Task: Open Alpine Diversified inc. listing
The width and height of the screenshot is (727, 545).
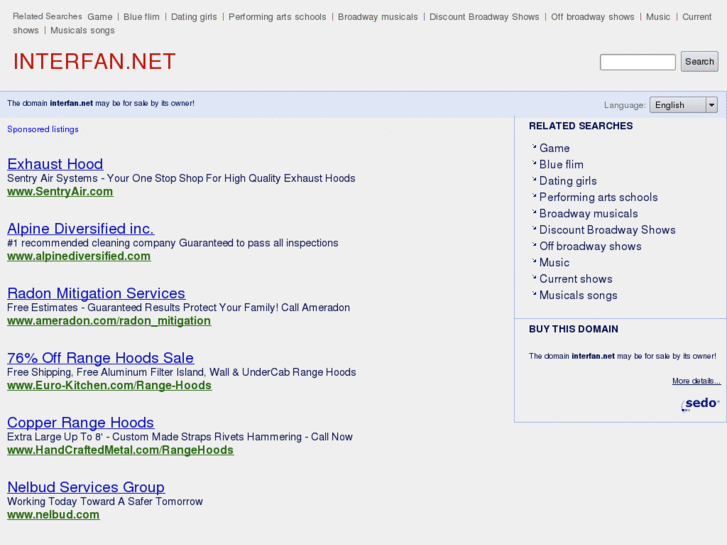Action: (81, 228)
